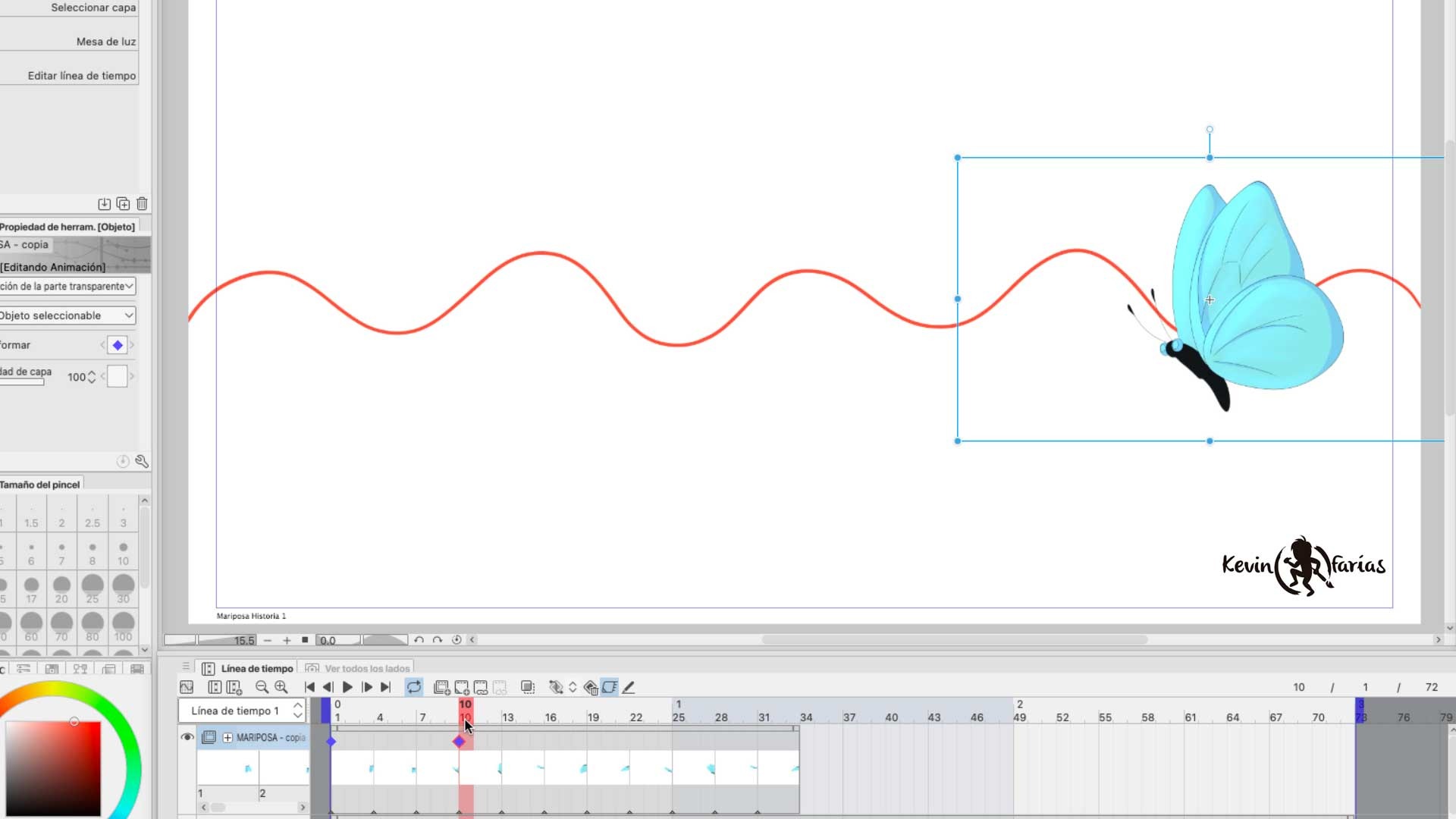Image resolution: width=1456 pixels, height=819 pixels.
Task: Hide the MARIPOSA - copia layer
Action: click(187, 736)
